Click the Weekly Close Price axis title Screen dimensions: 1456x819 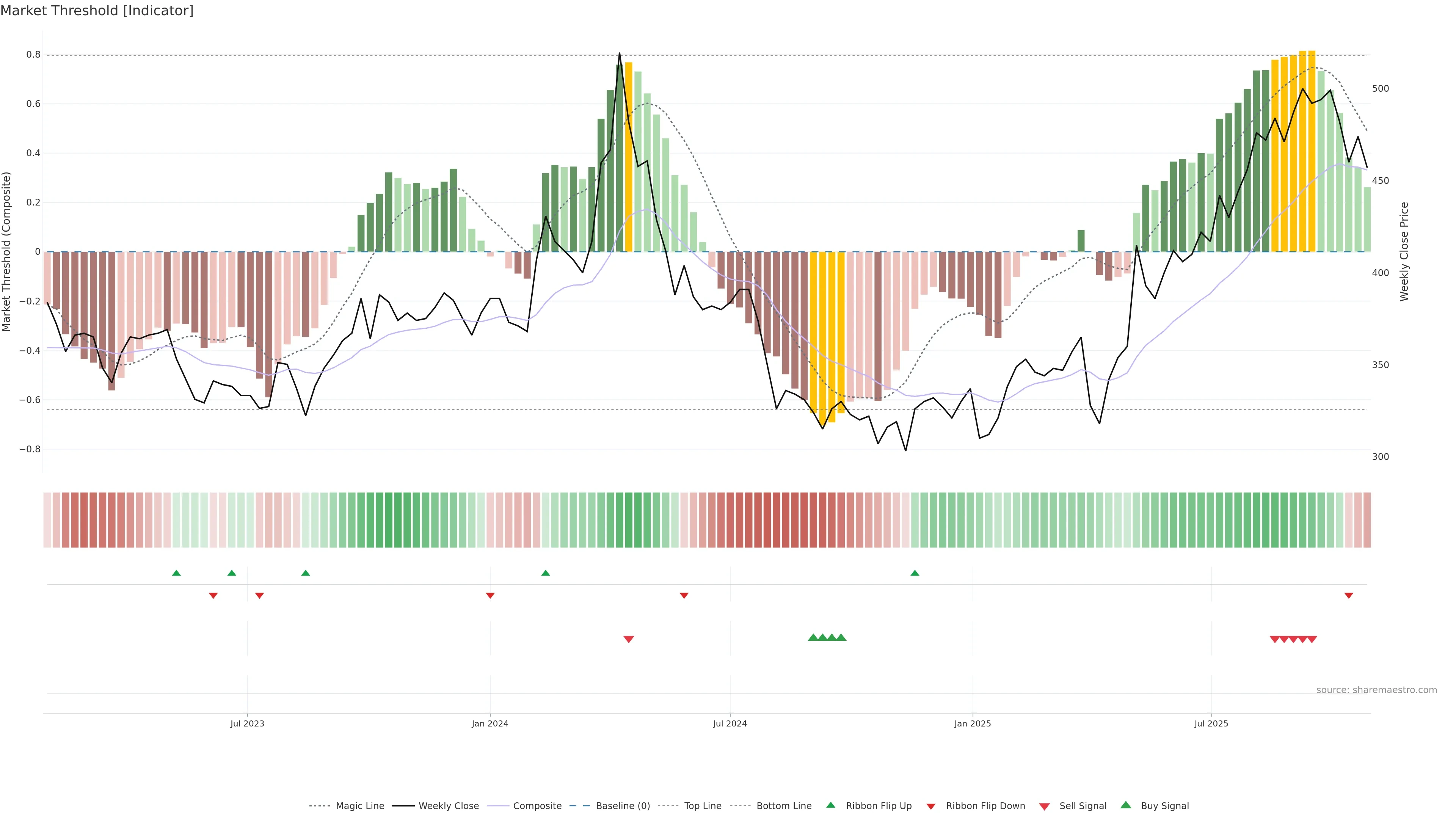click(x=1404, y=251)
